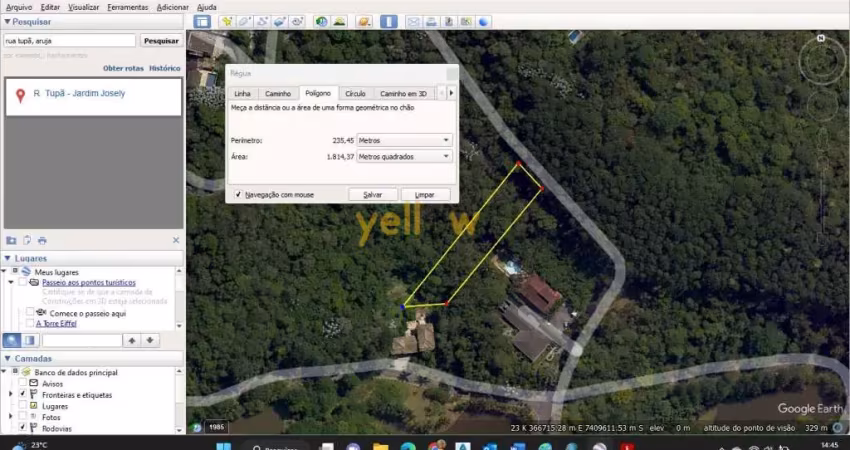Click the search input field
850x450 pixels.
click(x=69, y=41)
